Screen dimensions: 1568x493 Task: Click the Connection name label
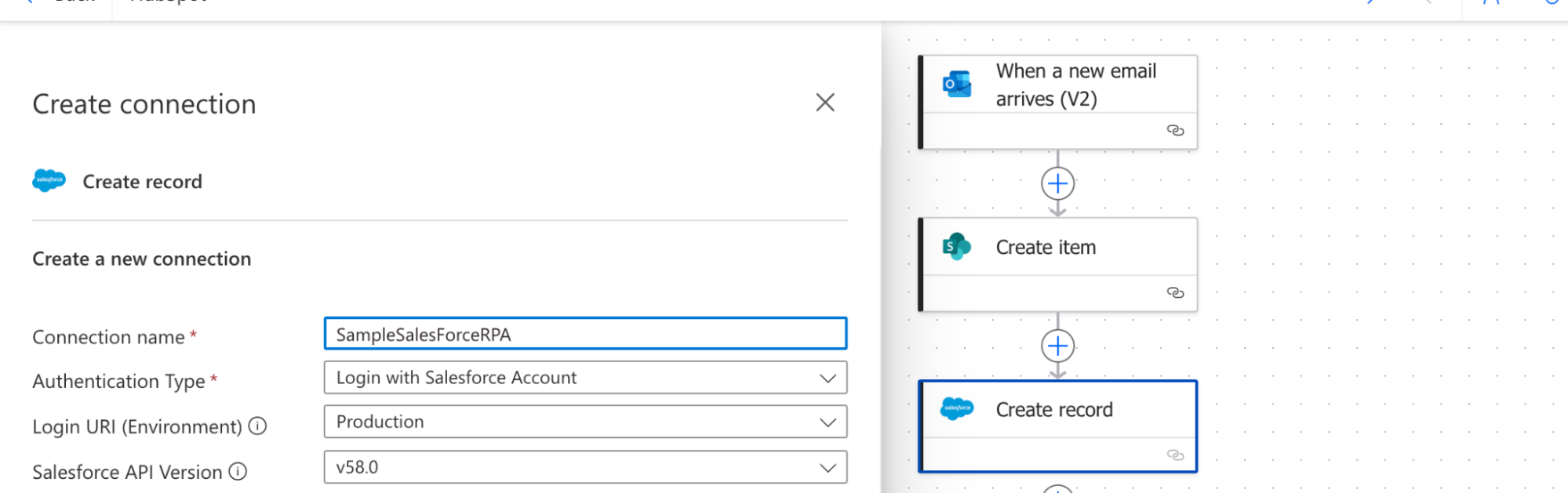pyautogui.click(x=108, y=337)
